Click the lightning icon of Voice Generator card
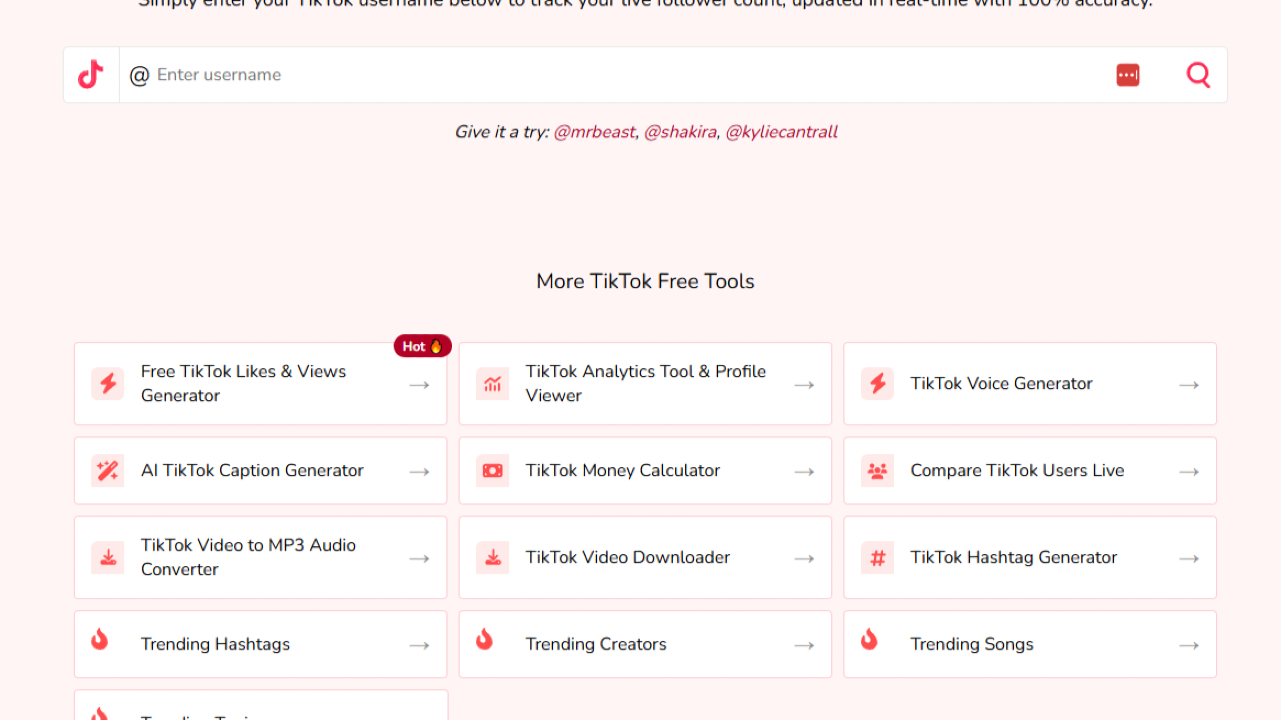This screenshot has width=1281, height=720. 877,384
